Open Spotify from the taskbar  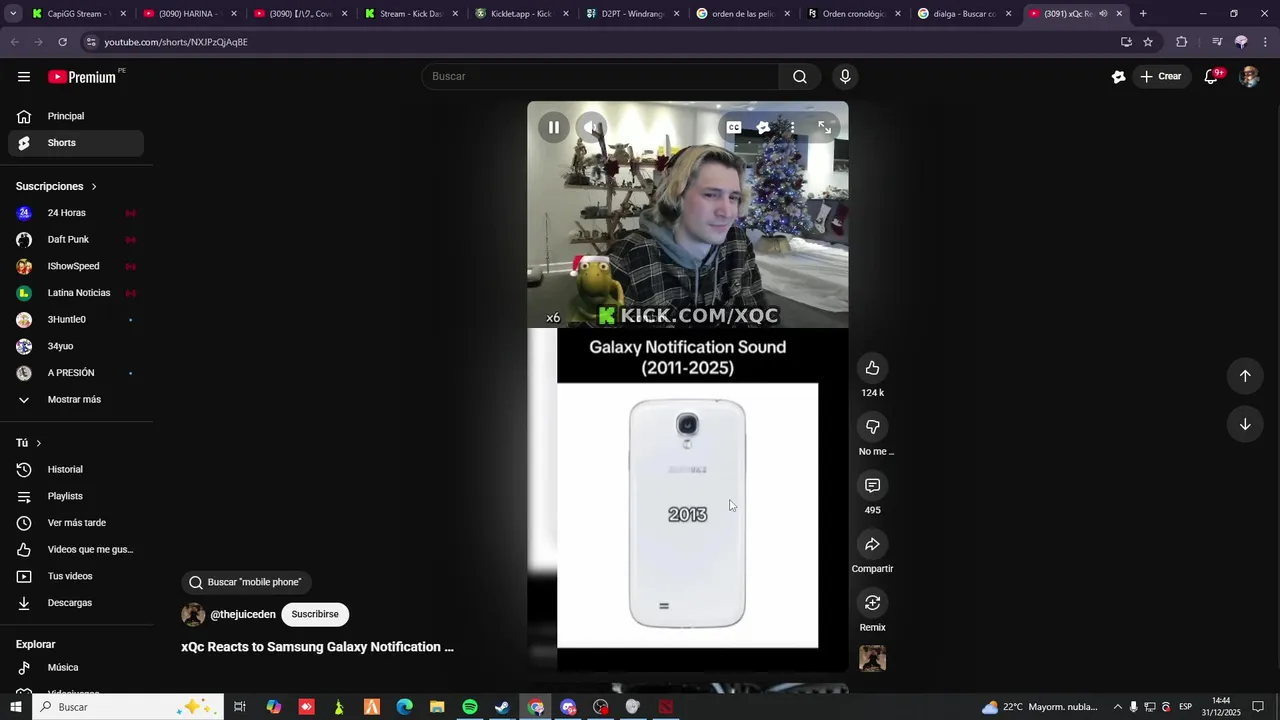coord(470,707)
